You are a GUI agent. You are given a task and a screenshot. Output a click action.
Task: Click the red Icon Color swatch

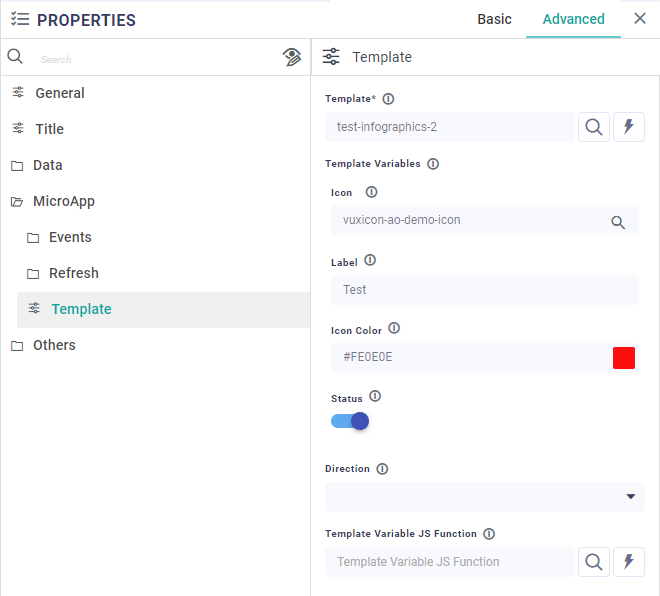[x=624, y=358]
